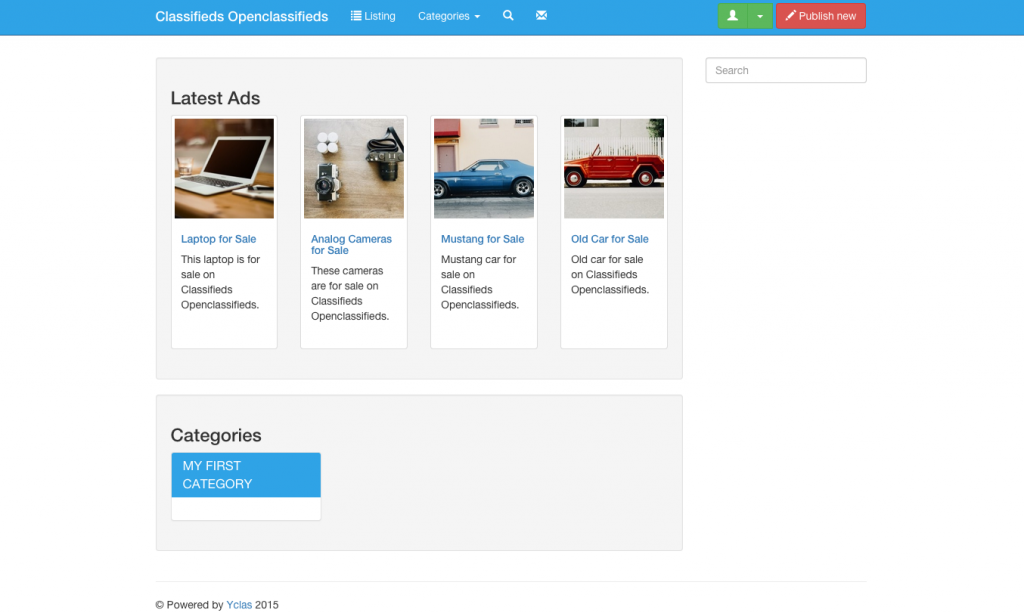This screenshot has width=1024, height=613.
Task: Open the Classifieds Openclassifieds home link
Action: point(242,16)
